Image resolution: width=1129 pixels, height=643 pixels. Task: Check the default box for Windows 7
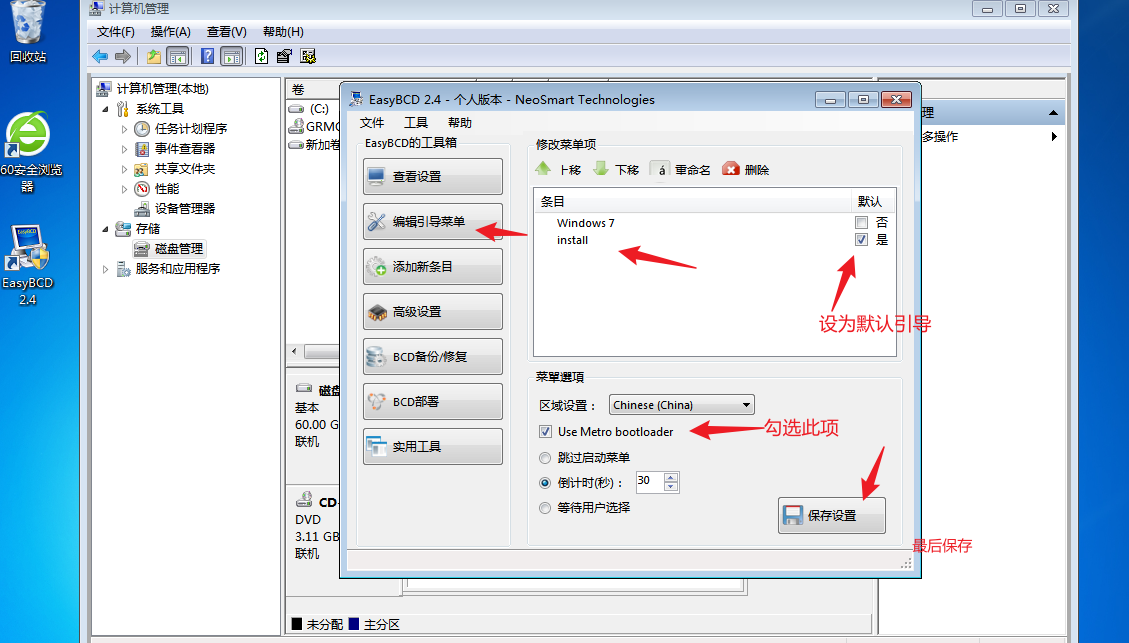pyautogui.click(x=861, y=223)
